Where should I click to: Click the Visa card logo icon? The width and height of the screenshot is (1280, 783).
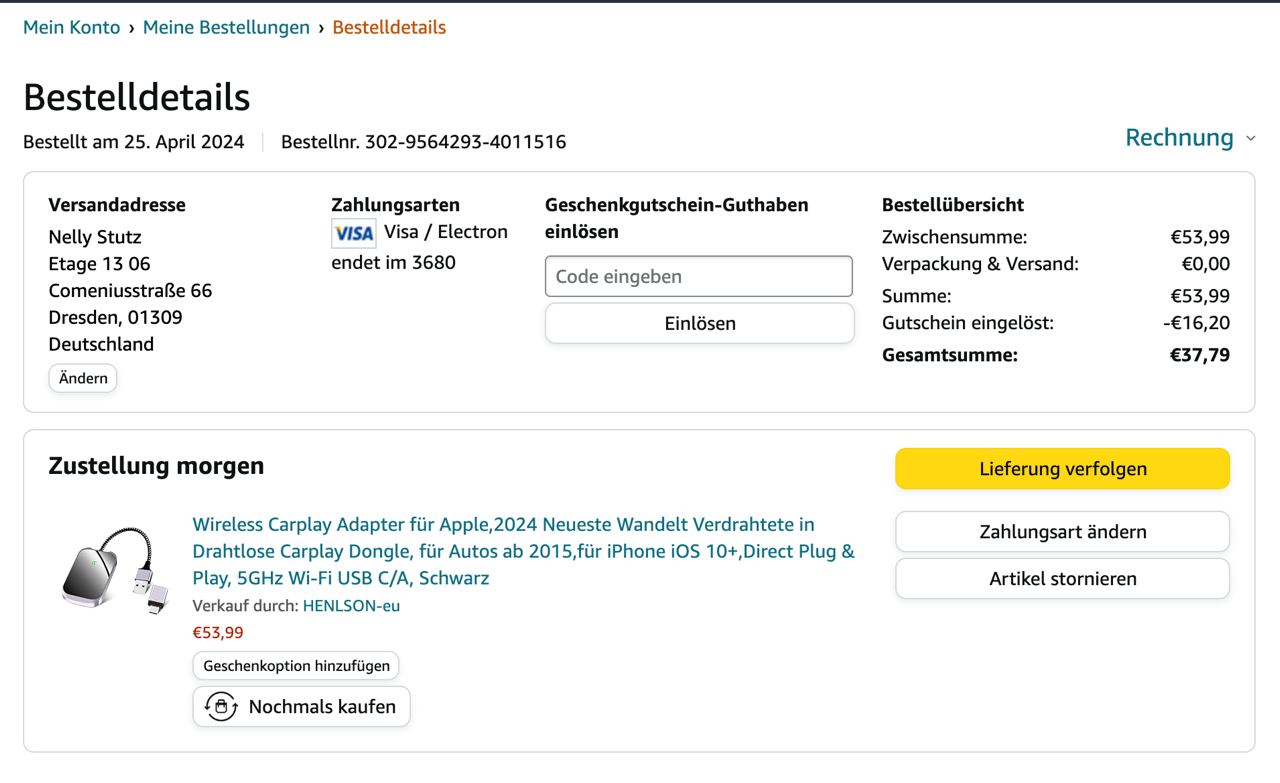click(354, 233)
